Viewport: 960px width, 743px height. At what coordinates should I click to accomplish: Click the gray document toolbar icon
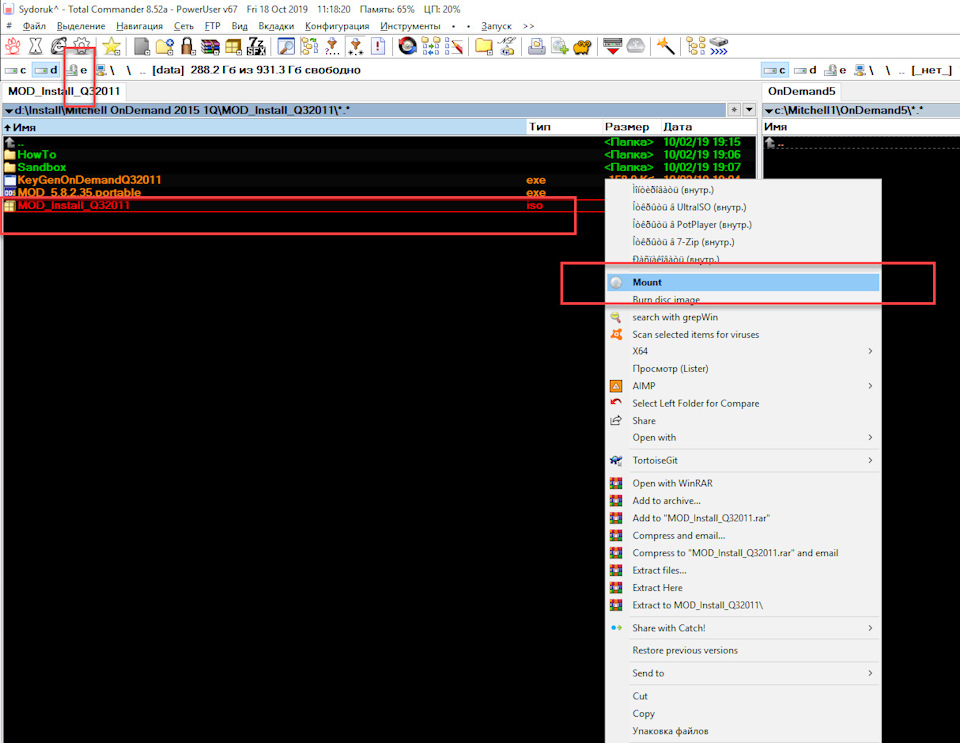pyautogui.click(x=142, y=47)
